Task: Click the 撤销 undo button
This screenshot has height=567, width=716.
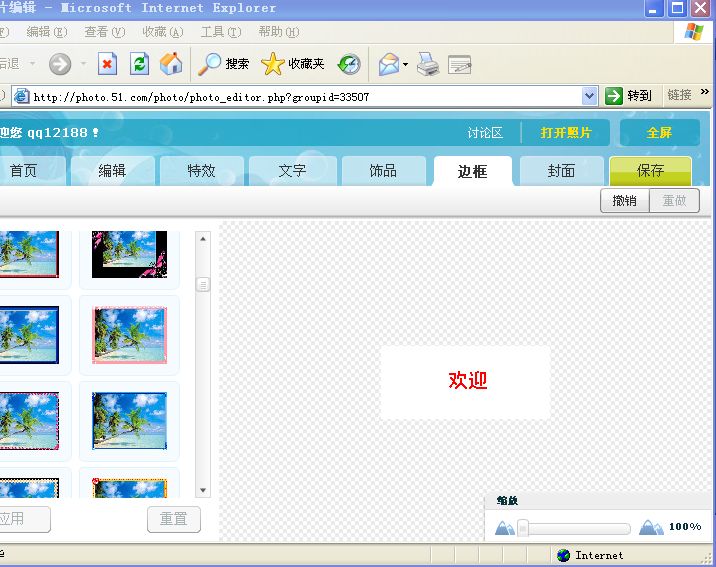Action: pyautogui.click(x=625, y=200)
